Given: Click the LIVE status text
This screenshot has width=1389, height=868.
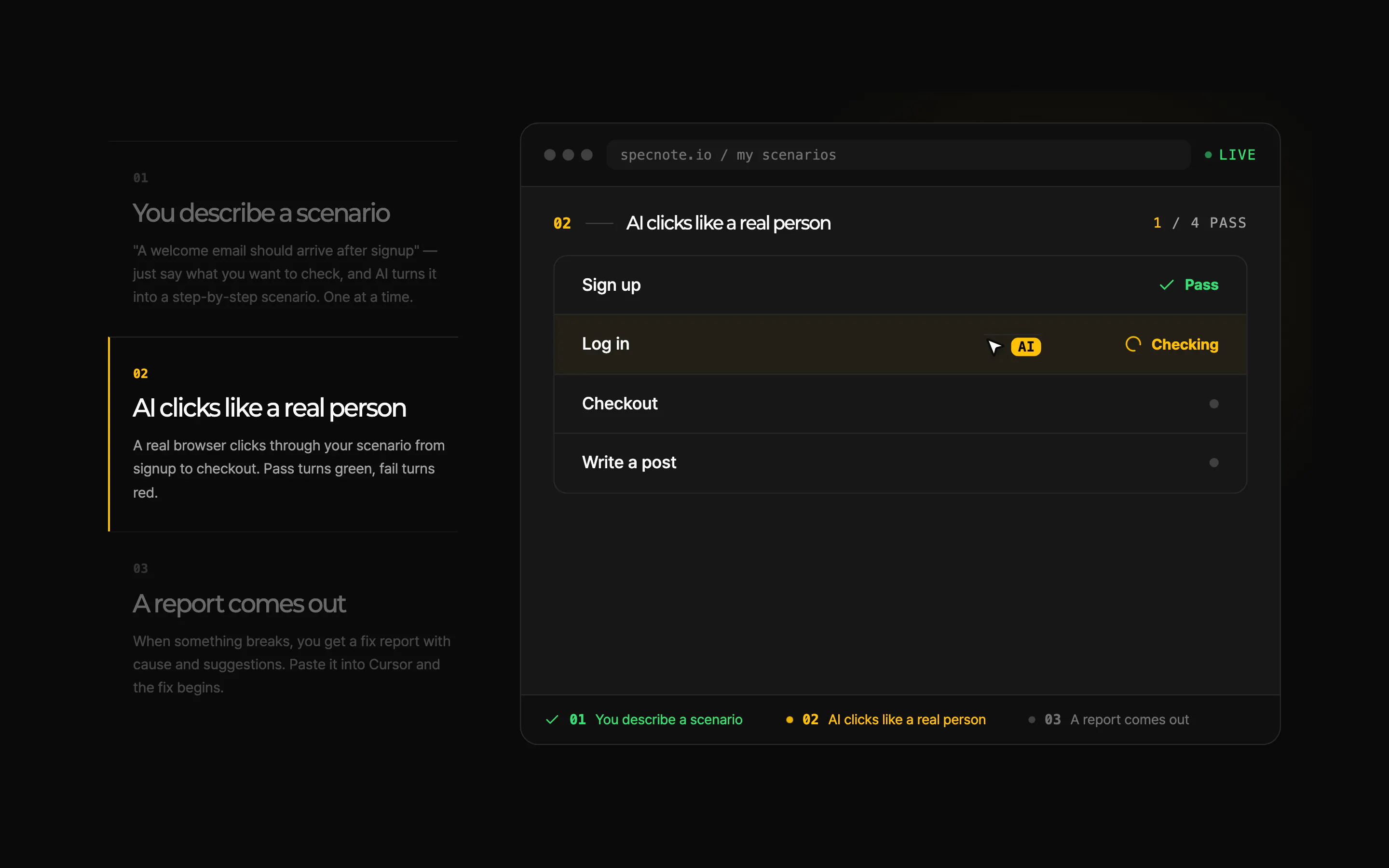Looking at the screenshot, I should (1237, 155).
